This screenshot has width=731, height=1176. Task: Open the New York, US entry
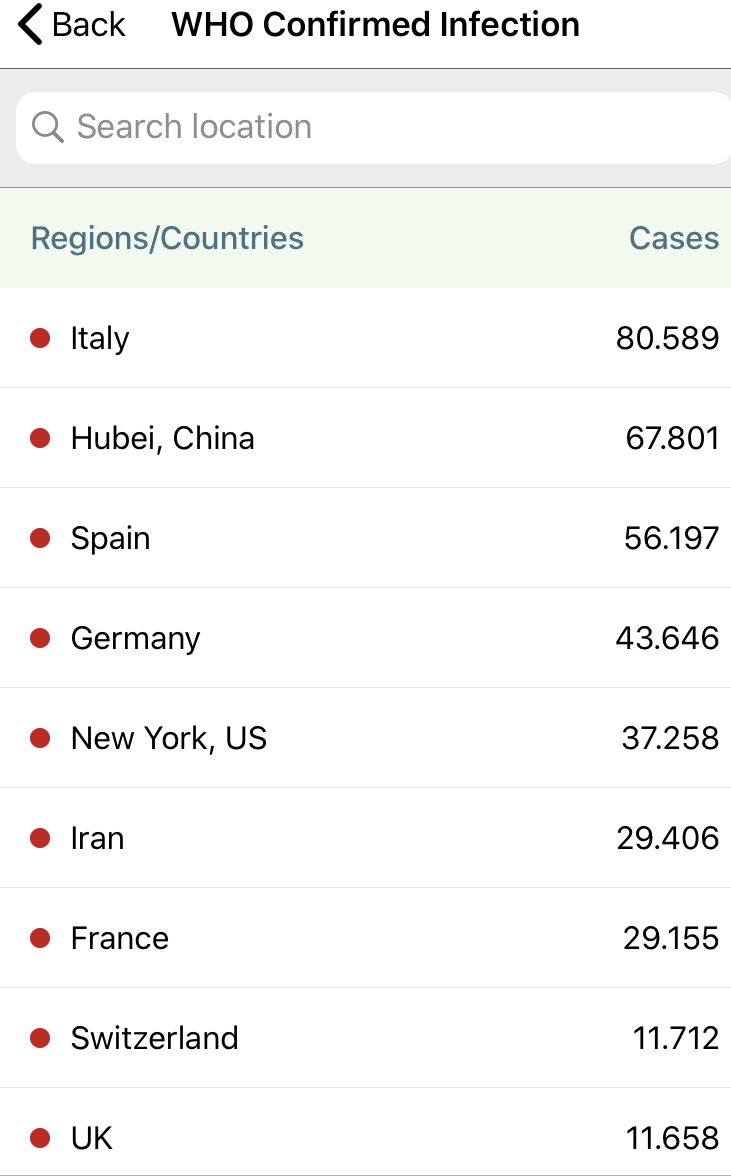tap(169, 738)
